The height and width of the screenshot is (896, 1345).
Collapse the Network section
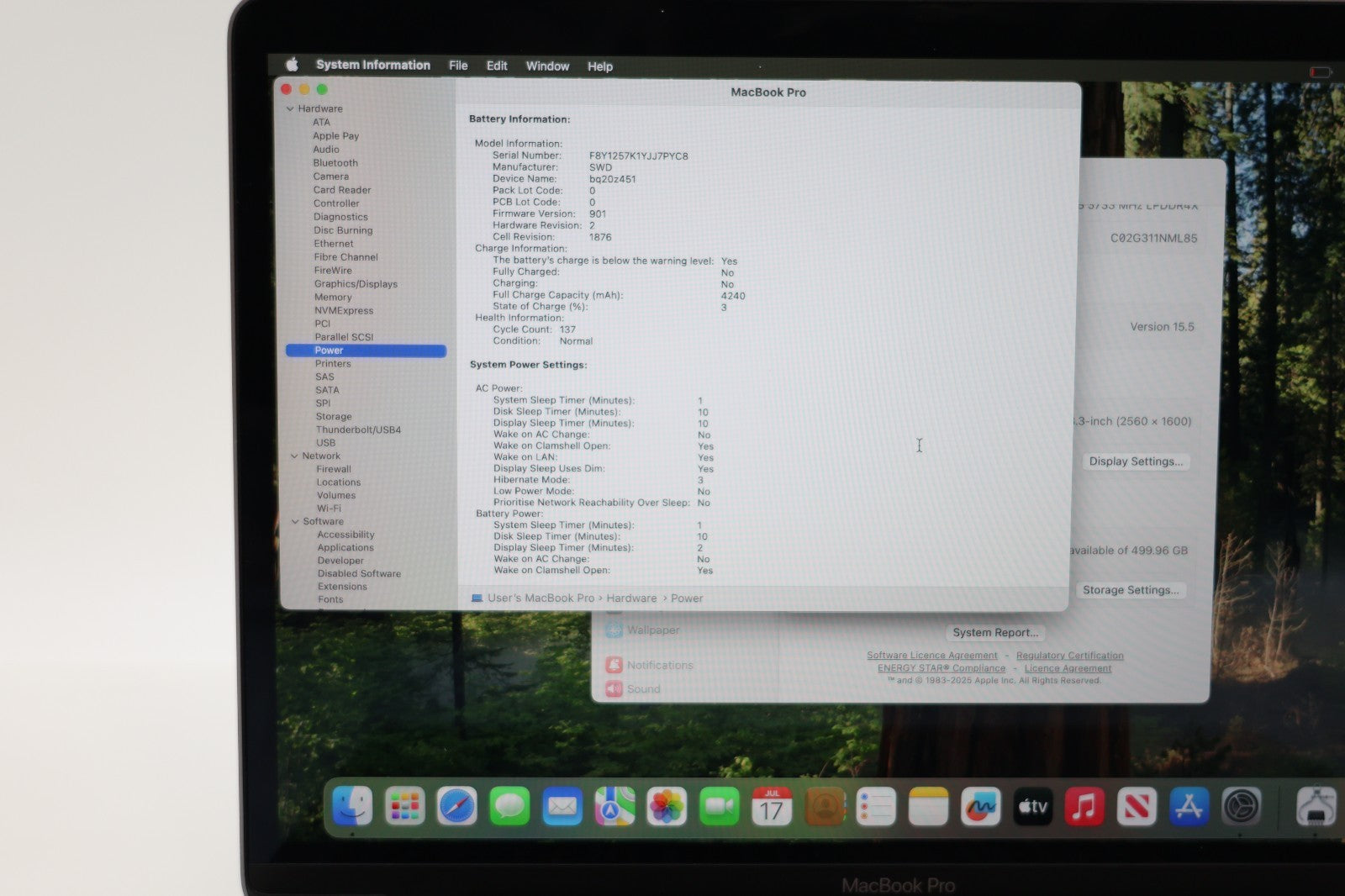[294, 456]
